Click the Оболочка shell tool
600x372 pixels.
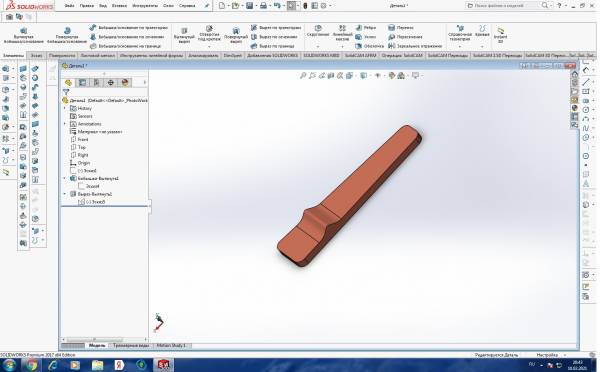pos(369,46)
